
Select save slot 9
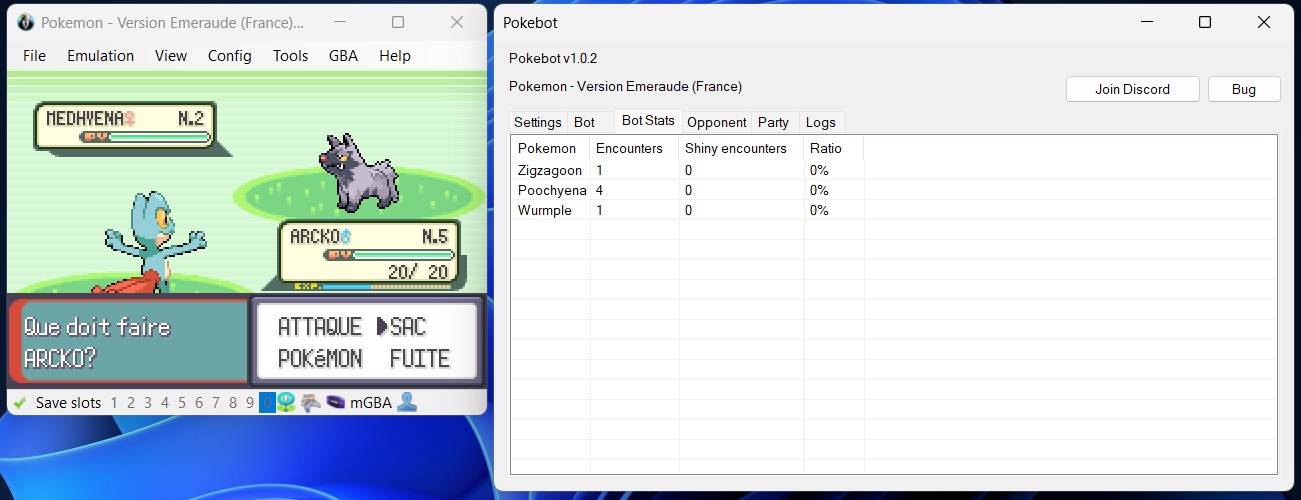click(250, 403)
